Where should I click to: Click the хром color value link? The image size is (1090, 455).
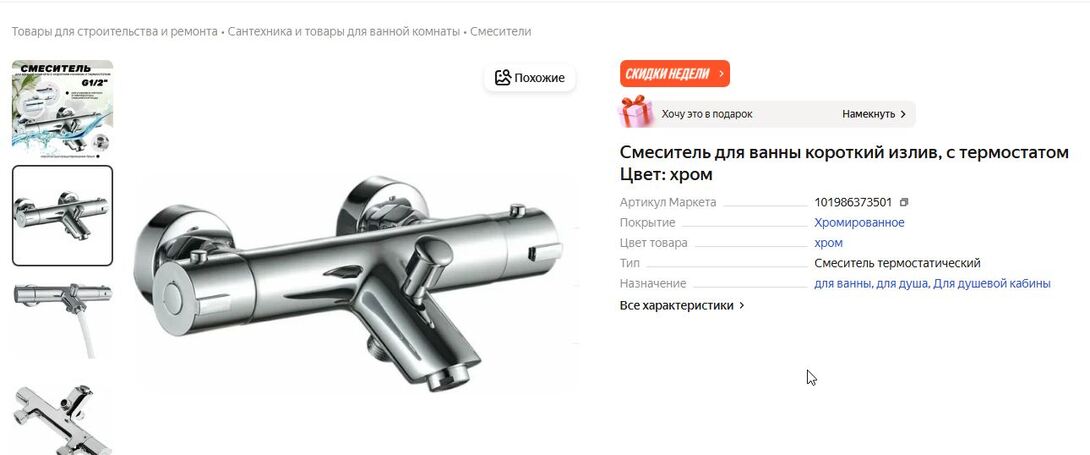coord(829,242)
